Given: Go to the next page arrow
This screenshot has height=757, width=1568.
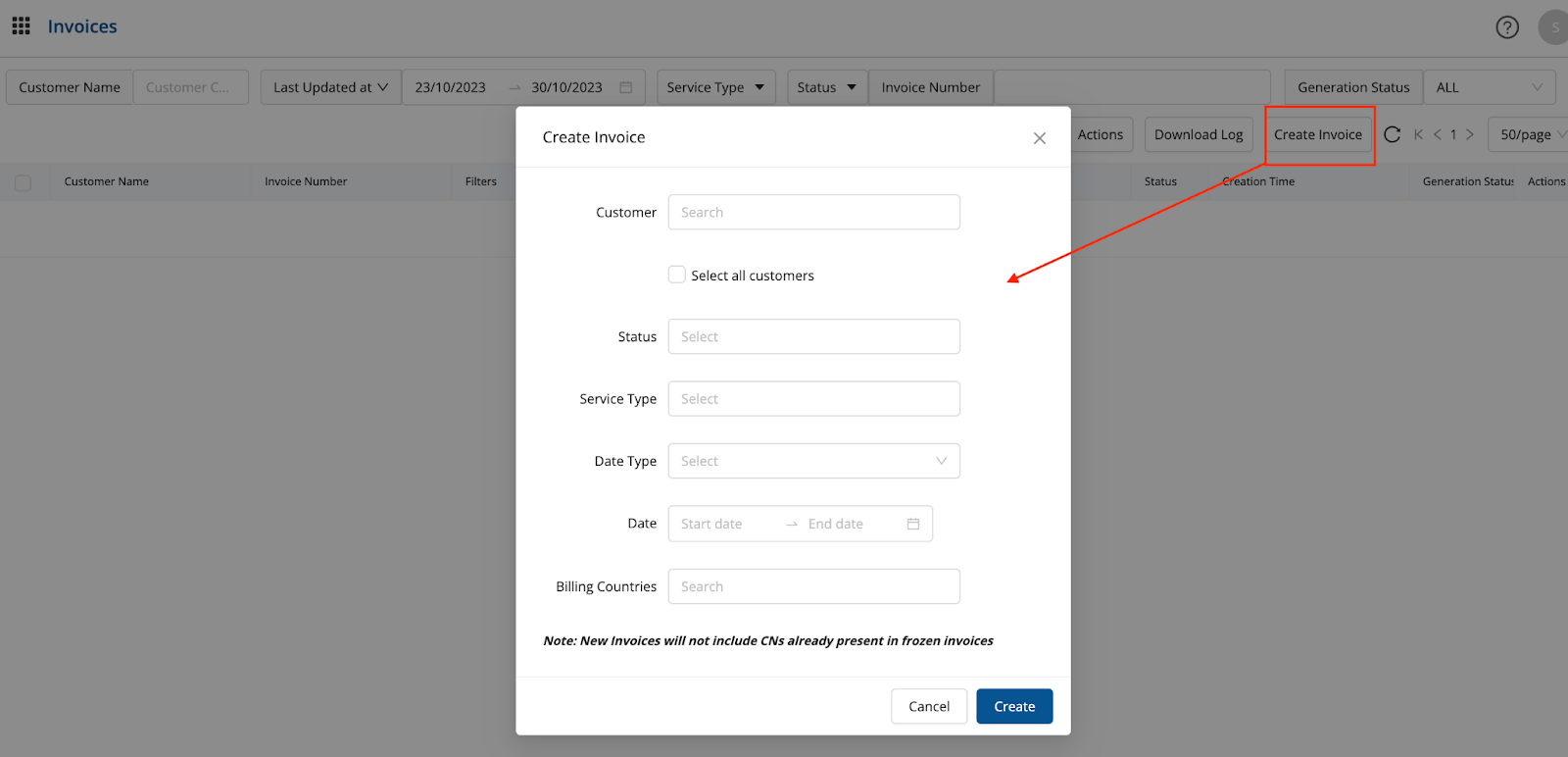Looking at the screenshot, I should point(1469,134).
